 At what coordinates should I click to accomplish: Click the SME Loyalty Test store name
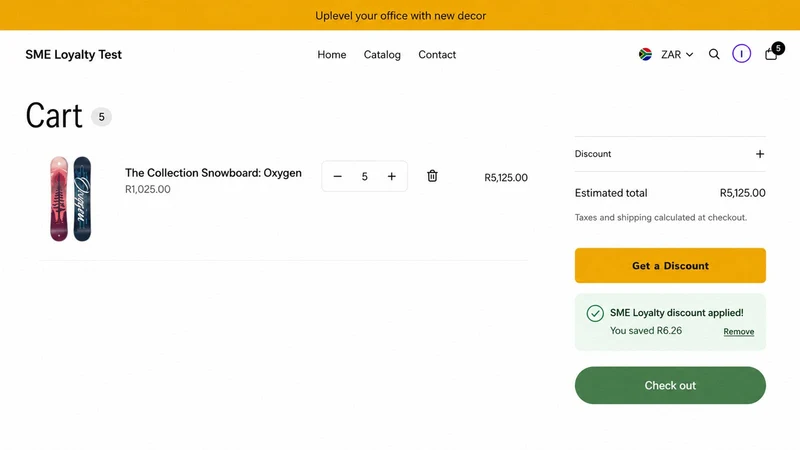[x=73, y=55]
